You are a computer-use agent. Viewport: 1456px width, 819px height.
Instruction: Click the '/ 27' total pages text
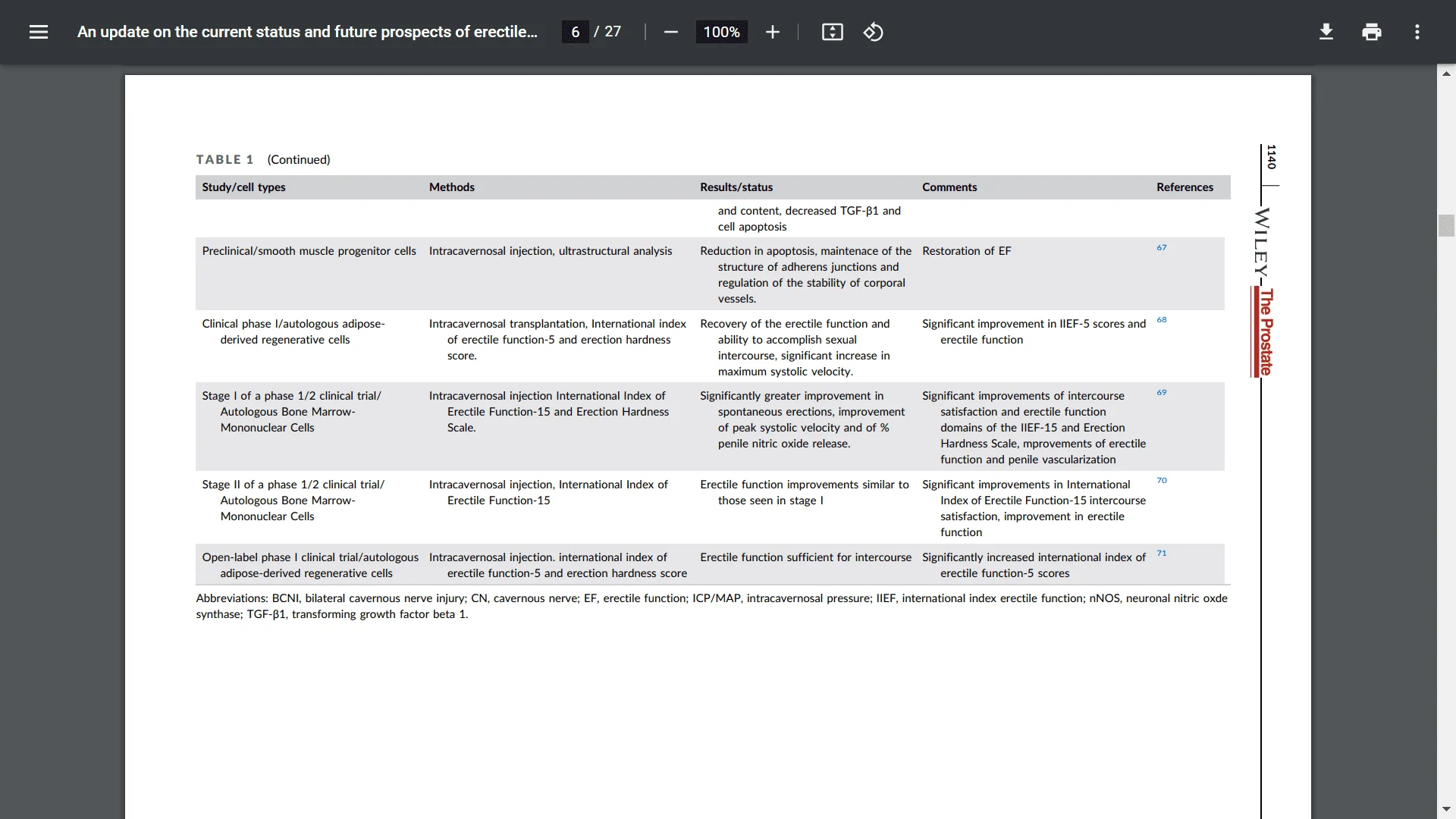(x=607, y=32)
